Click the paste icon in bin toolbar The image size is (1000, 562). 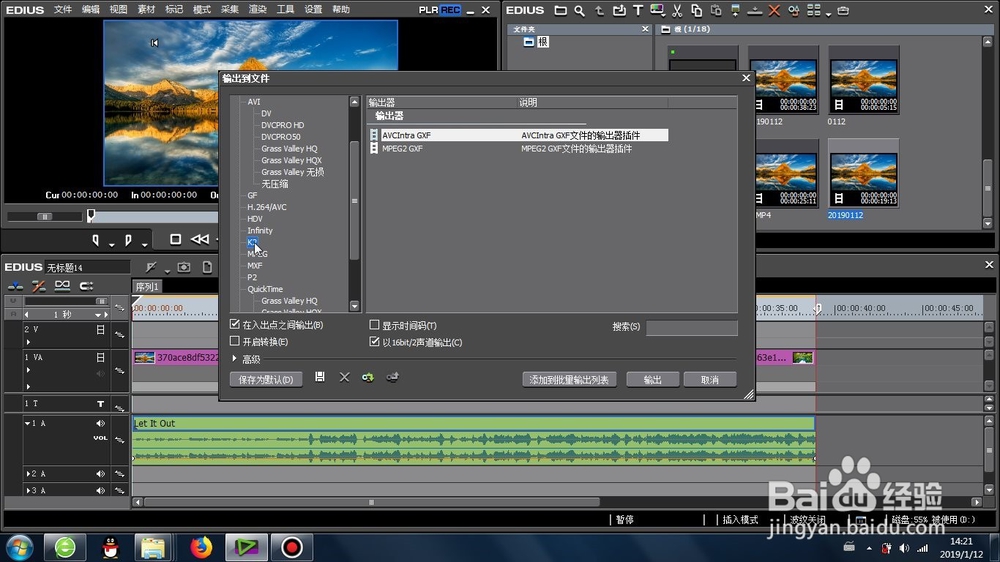click(716, 10)
